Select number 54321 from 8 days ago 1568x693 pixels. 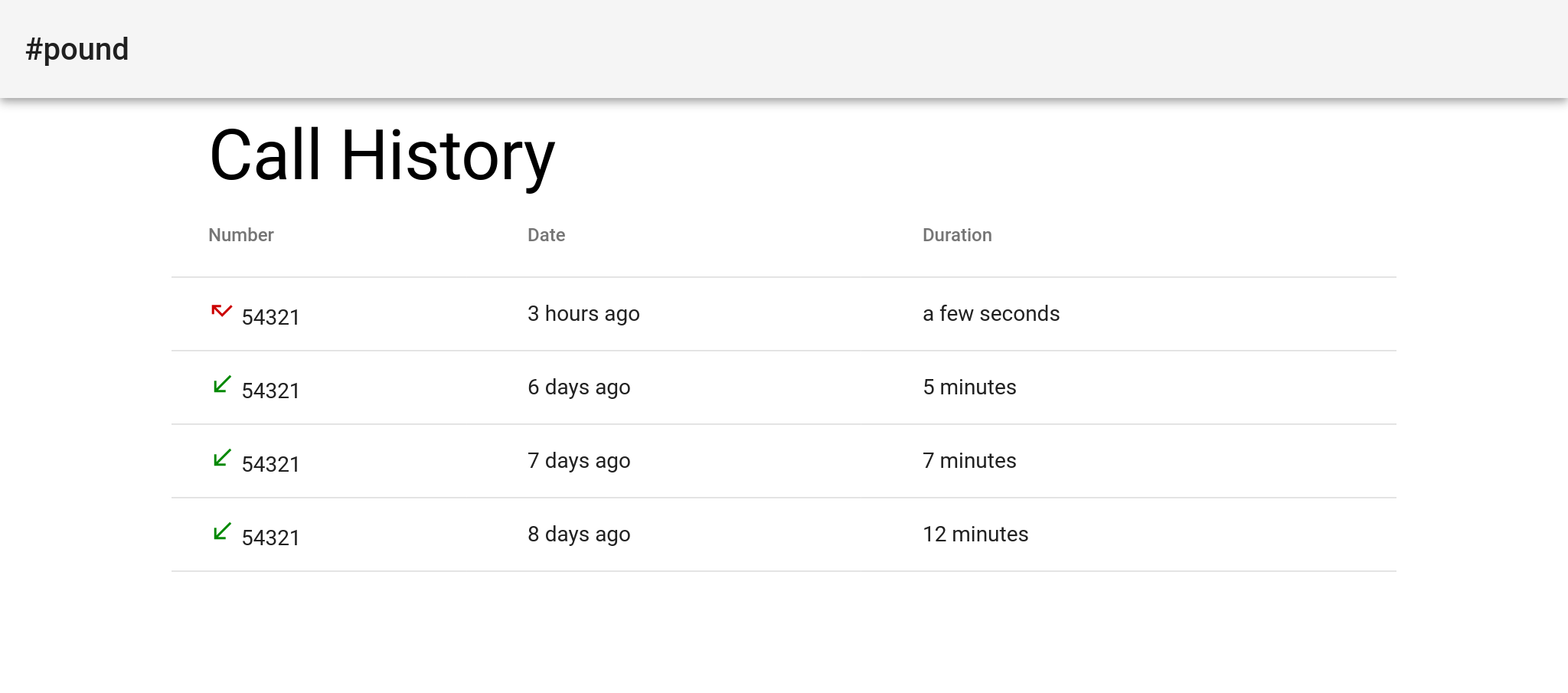(270, 538)
